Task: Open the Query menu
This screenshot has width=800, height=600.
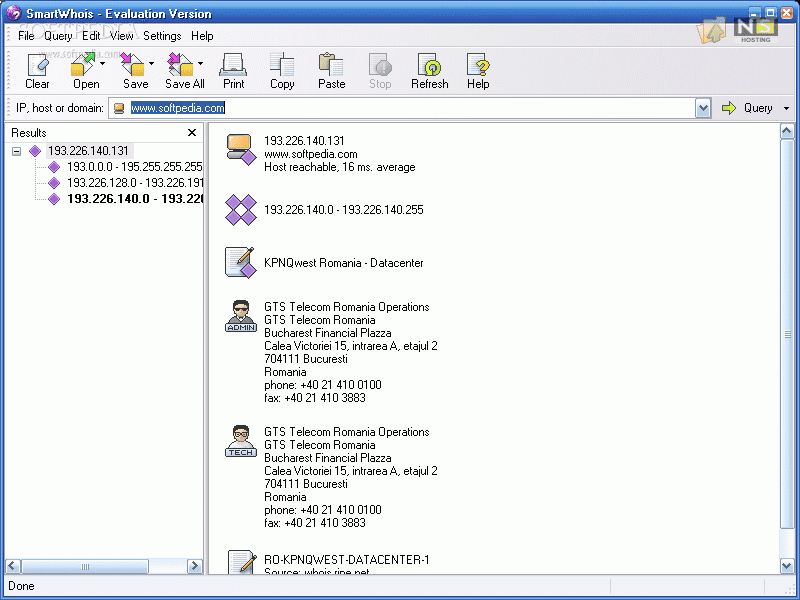Action: click(x=58, y=36)
